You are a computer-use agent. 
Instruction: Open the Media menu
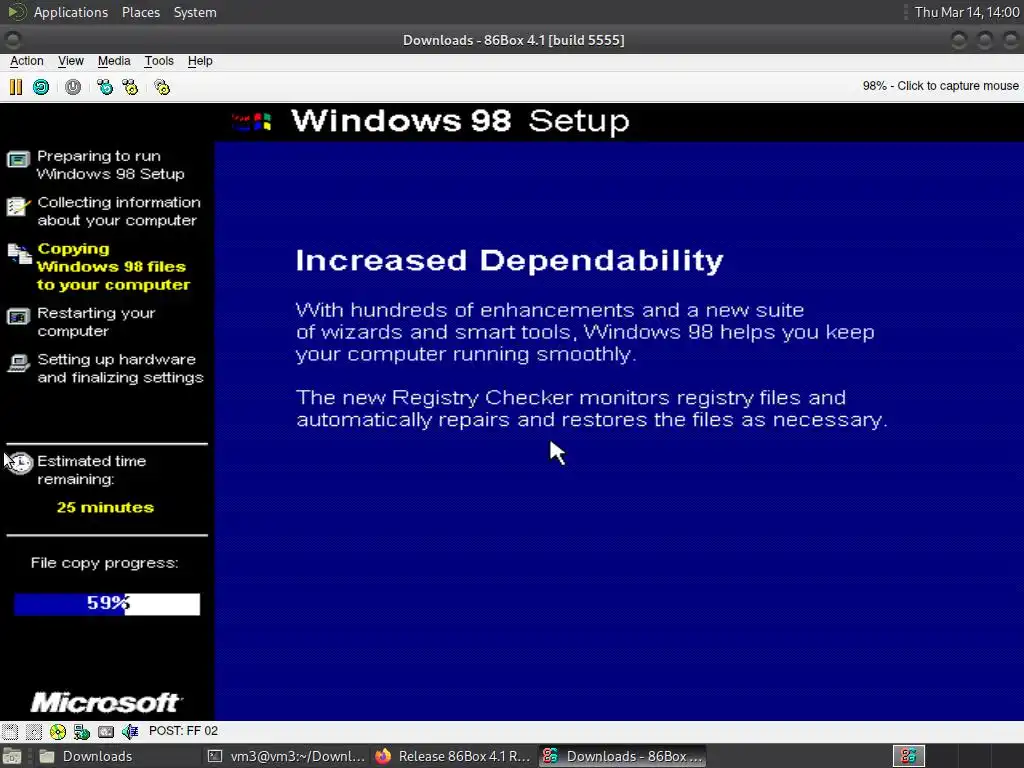[x=114, y=61]
